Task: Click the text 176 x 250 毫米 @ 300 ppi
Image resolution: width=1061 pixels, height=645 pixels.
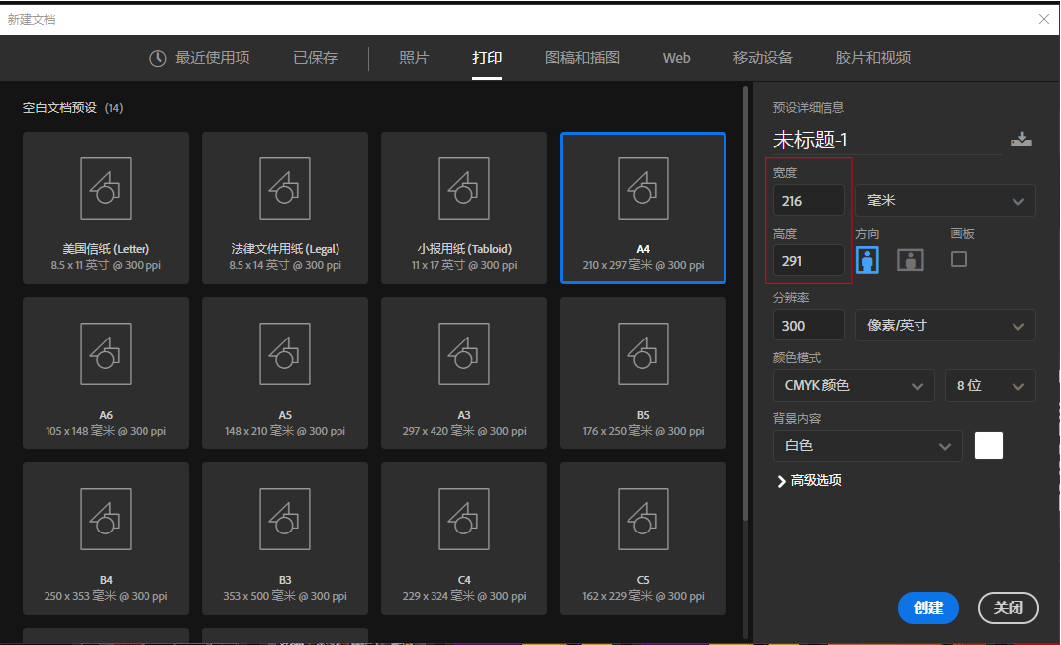Action: (644, 431)
